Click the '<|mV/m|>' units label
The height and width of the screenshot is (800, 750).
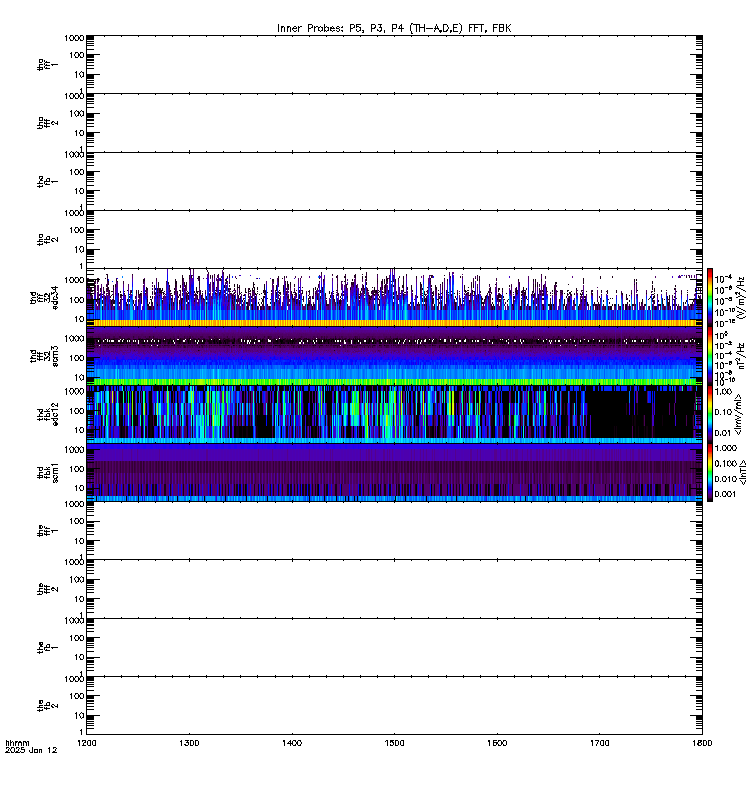click(738, 414)
